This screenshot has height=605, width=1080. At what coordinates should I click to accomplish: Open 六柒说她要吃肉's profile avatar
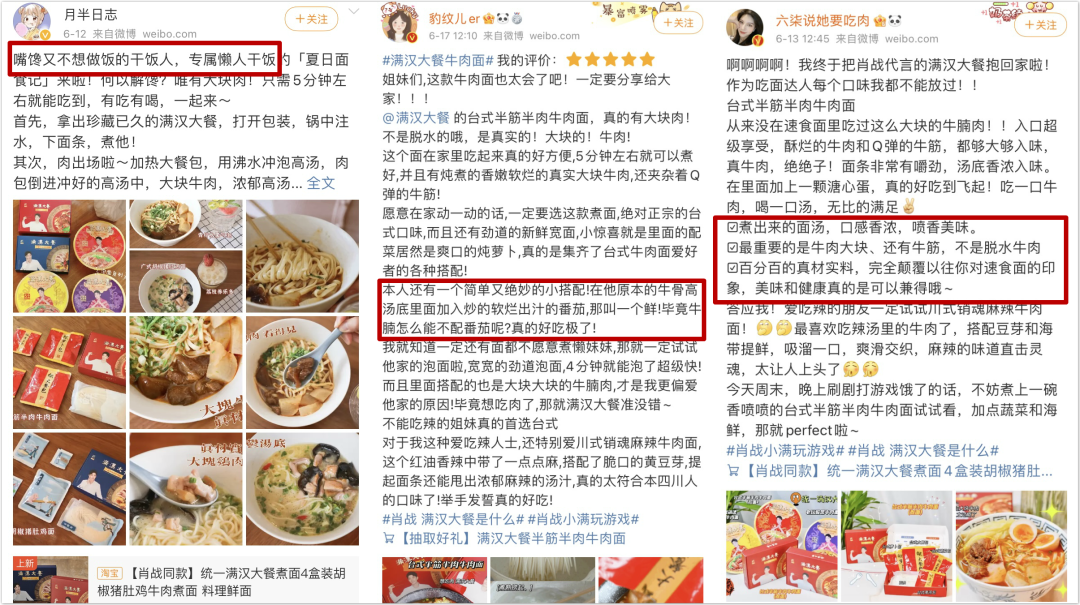(x=746, y=29)
